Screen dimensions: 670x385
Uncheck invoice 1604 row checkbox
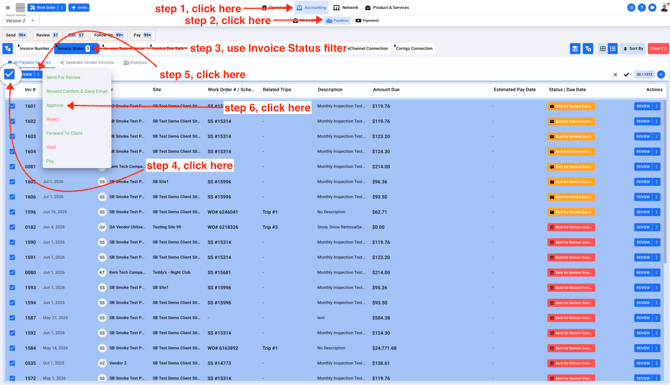click(x=12, y=152)
